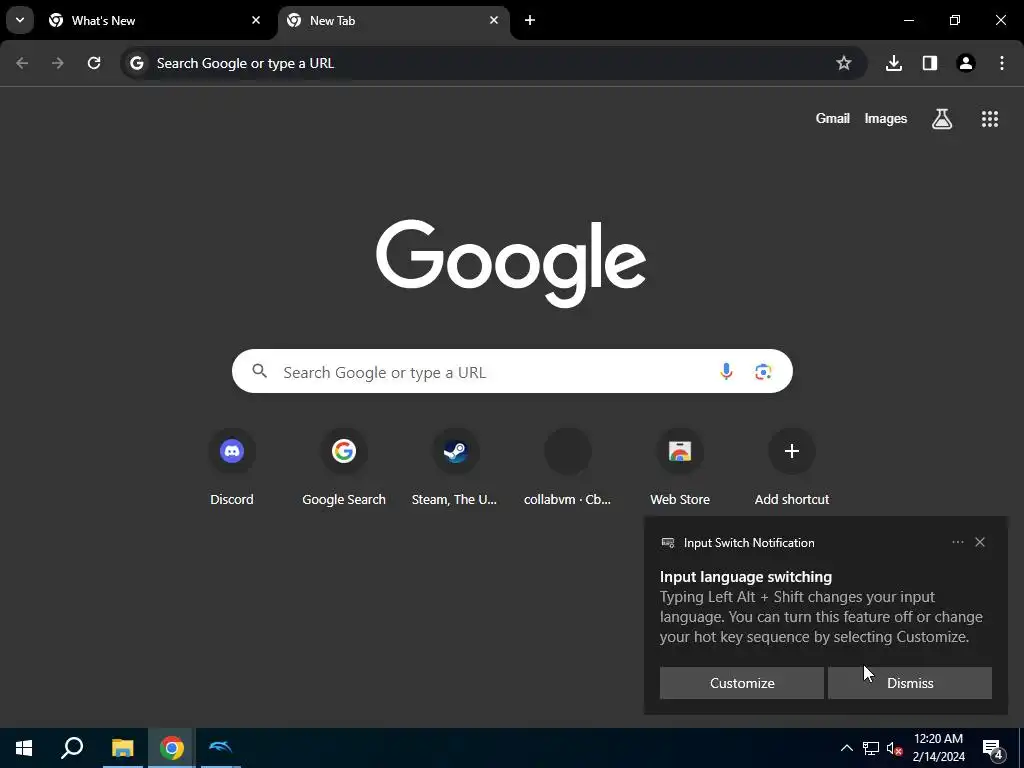Expand the tab search dropdown arrow
Screen dimensions: 1024x768
(x=20, y=20)
